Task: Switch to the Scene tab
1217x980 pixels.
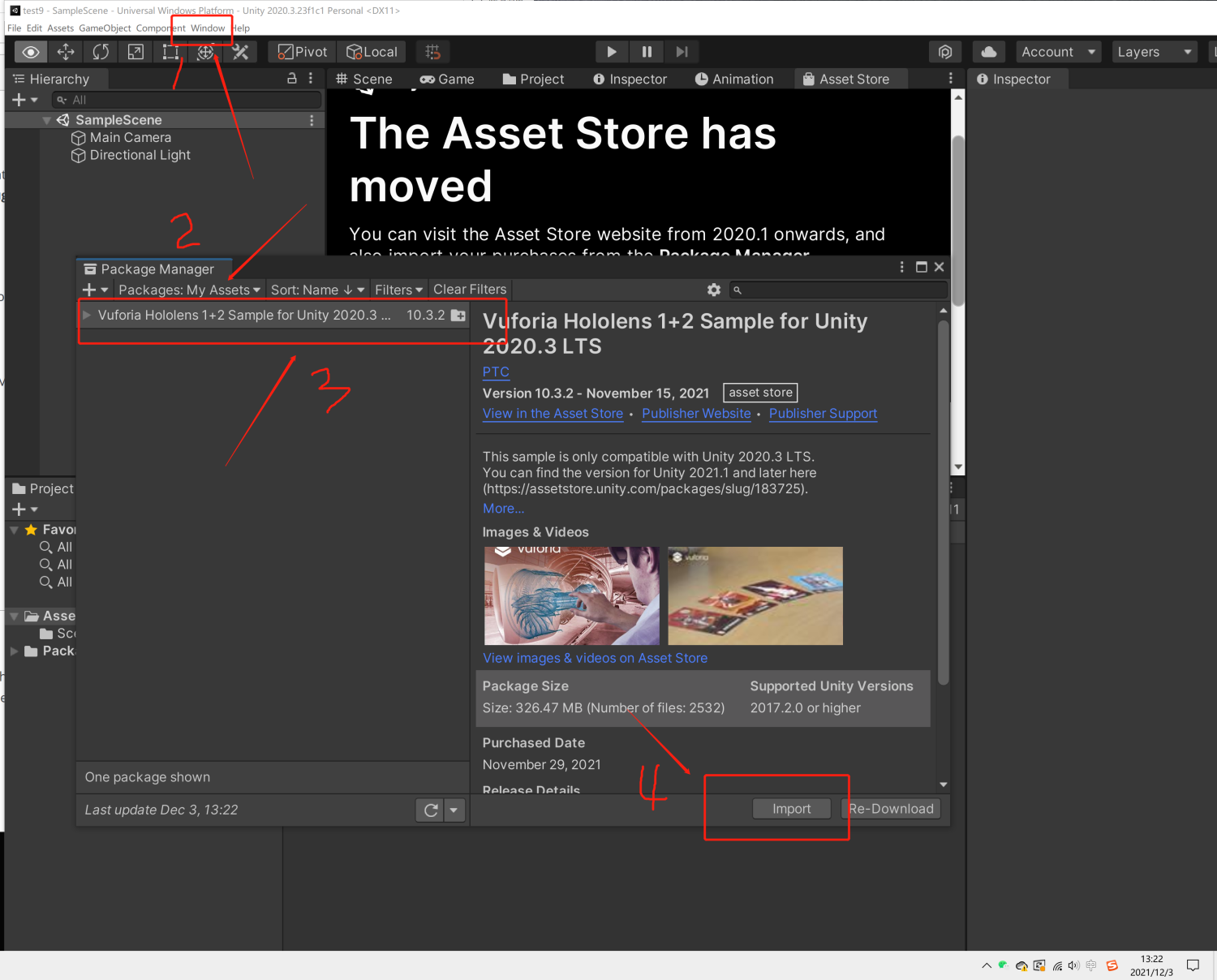Action: pos(364,79)
